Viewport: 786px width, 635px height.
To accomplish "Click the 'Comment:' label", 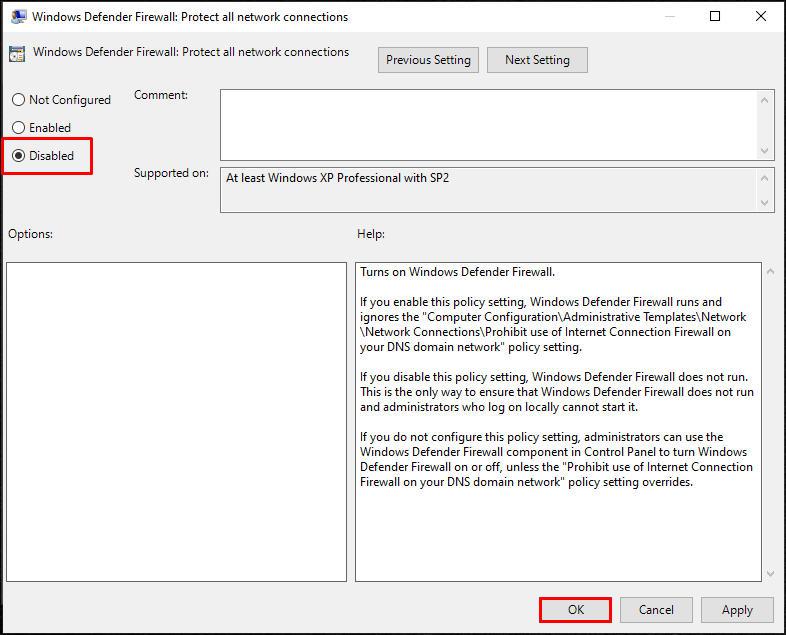I will (160, 95).
